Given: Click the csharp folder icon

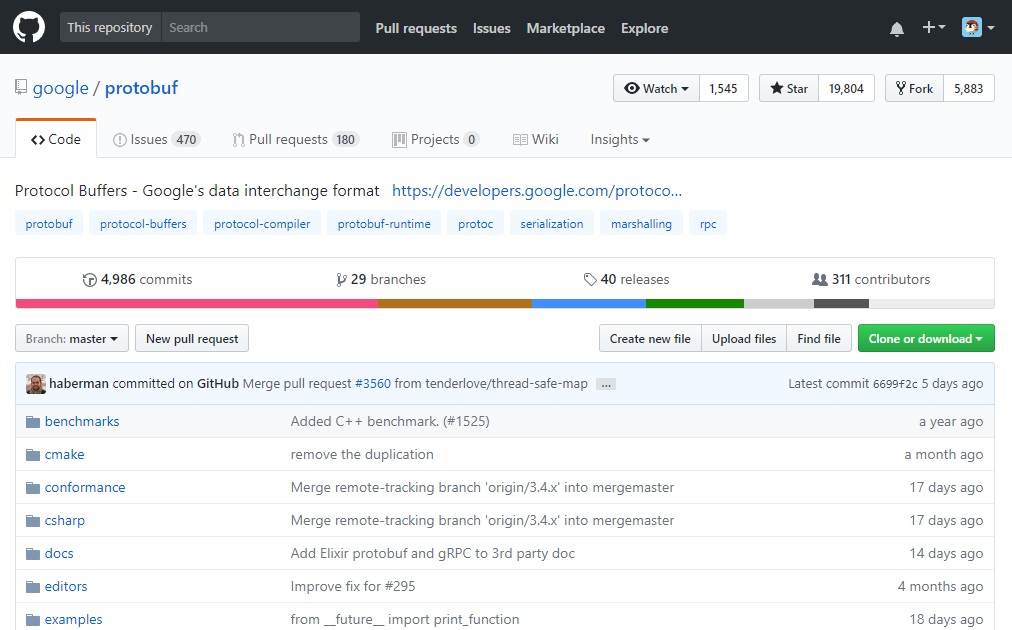Looking at the screenshot, I should pyautogui.click(x=33, y=520).
